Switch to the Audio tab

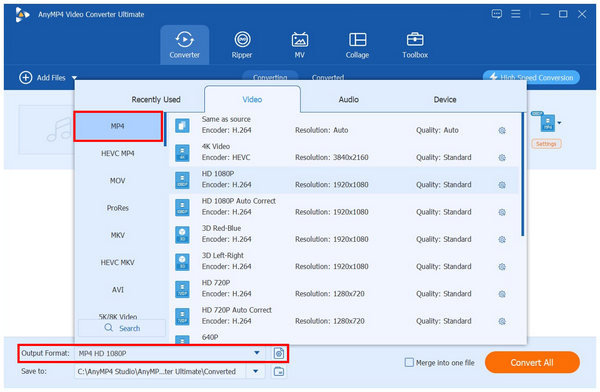point(349,100)
